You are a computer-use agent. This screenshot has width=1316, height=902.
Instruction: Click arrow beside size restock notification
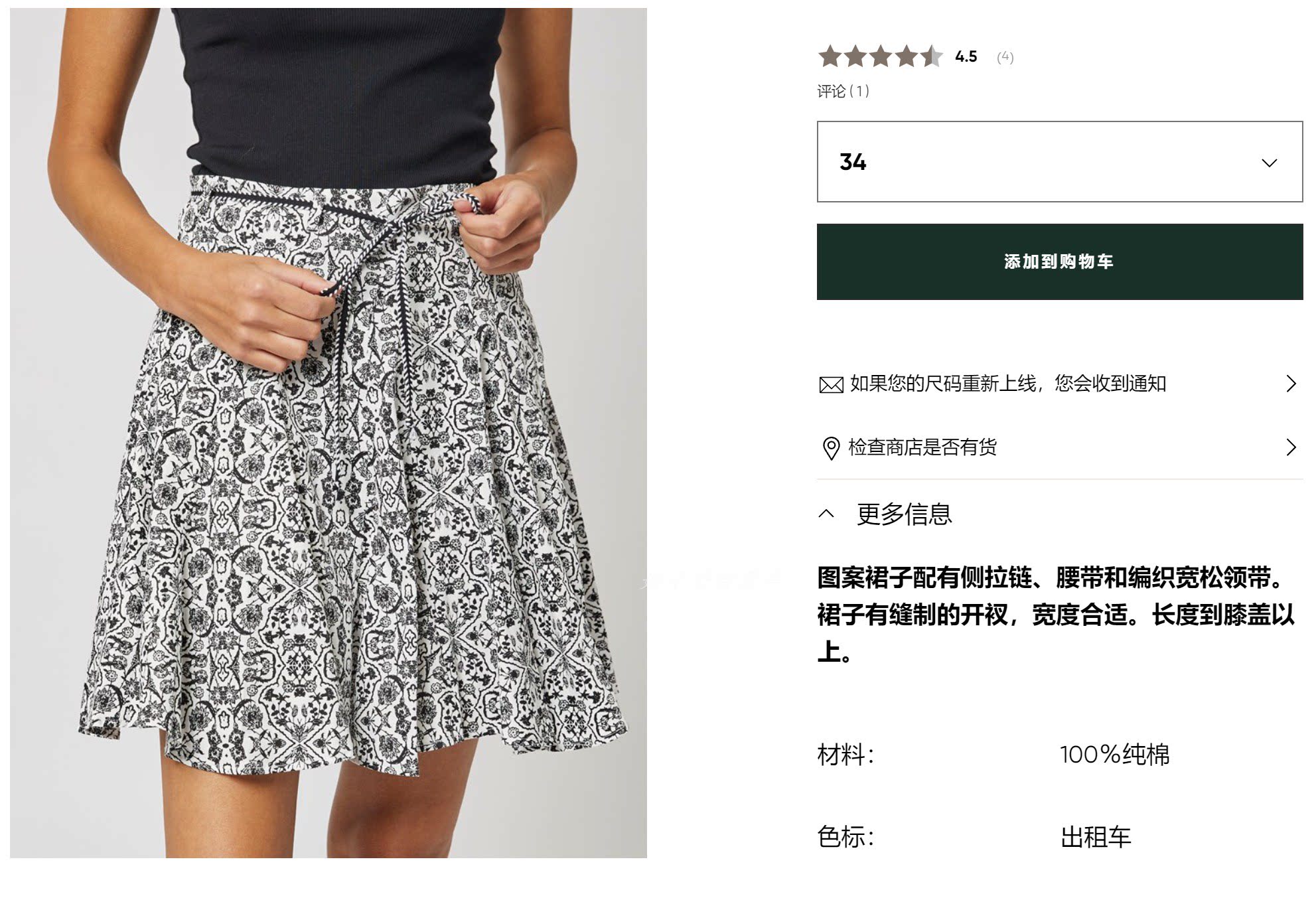[x=1291, y=384]
